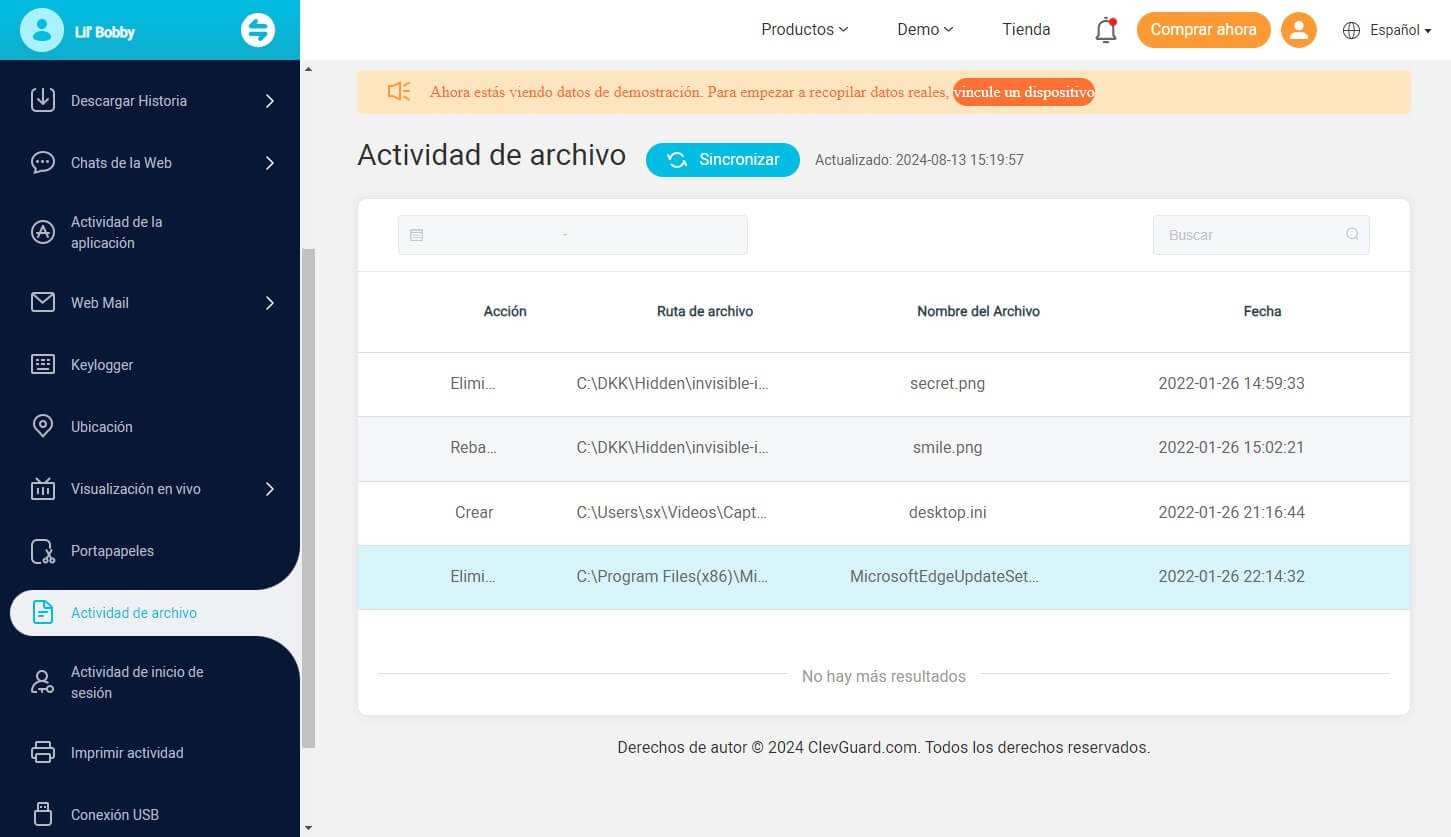Click the Acción column header
The image size is (1451, 837).
pyautogui.click(x=505, y=311)
